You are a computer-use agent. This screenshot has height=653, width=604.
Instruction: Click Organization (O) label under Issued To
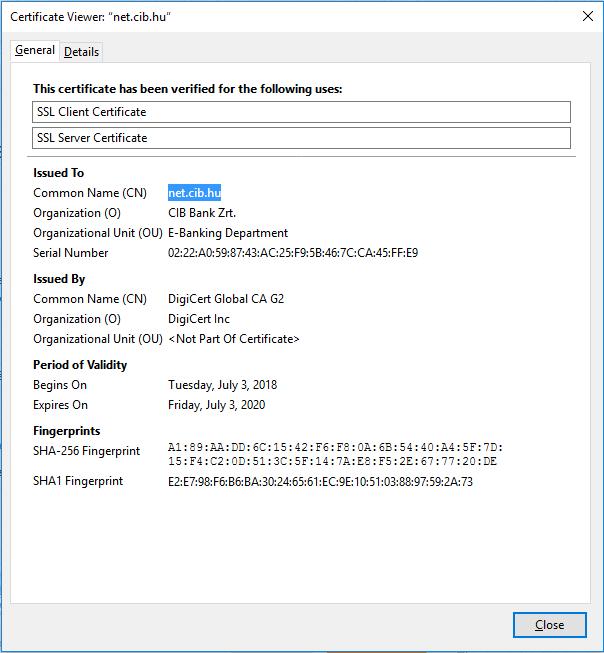[x=77, y=213]
